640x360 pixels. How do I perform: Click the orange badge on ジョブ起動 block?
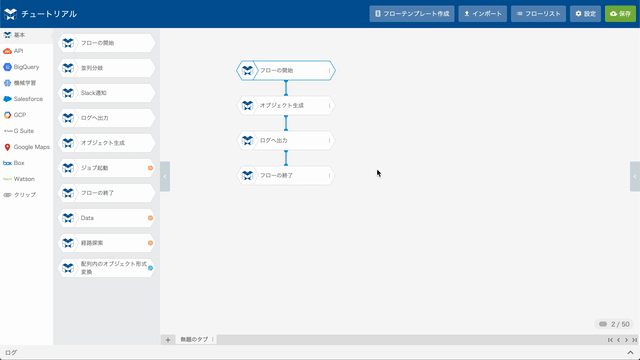150,168
